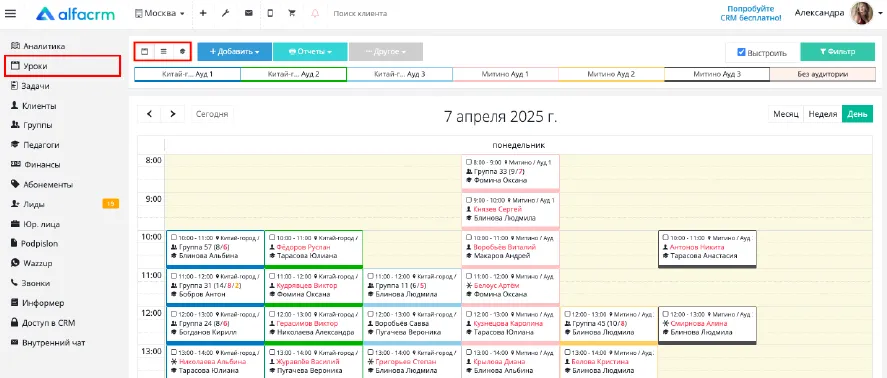Image resolution: width=887 pixels, height=378 pixels.
Task: Check the Группа 11 lesson checkbox
Action: pos(370,276)
